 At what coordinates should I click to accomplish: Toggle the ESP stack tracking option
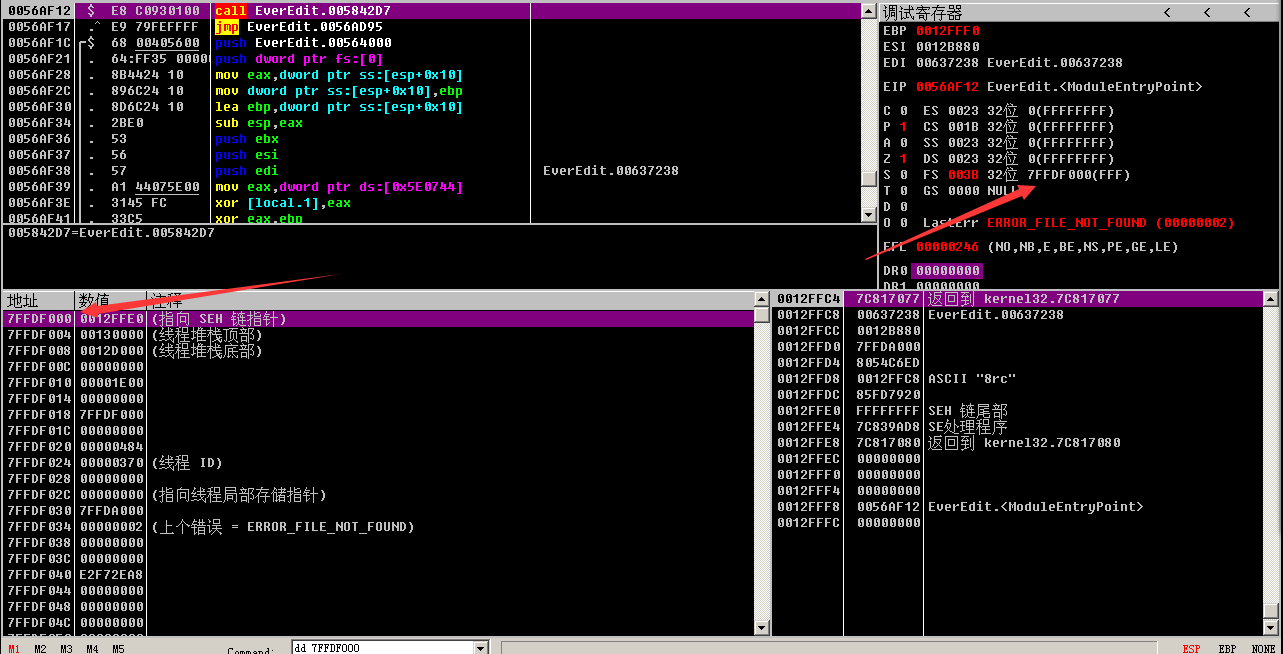coord(1191,648)
